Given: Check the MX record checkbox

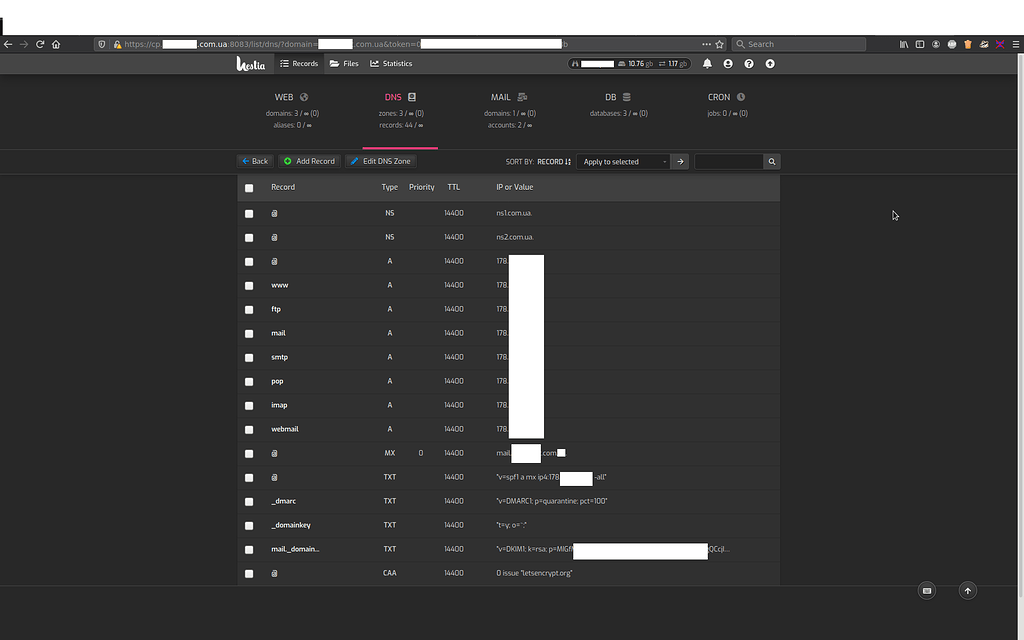Looking at the screenshot, I should pos(249,454).
